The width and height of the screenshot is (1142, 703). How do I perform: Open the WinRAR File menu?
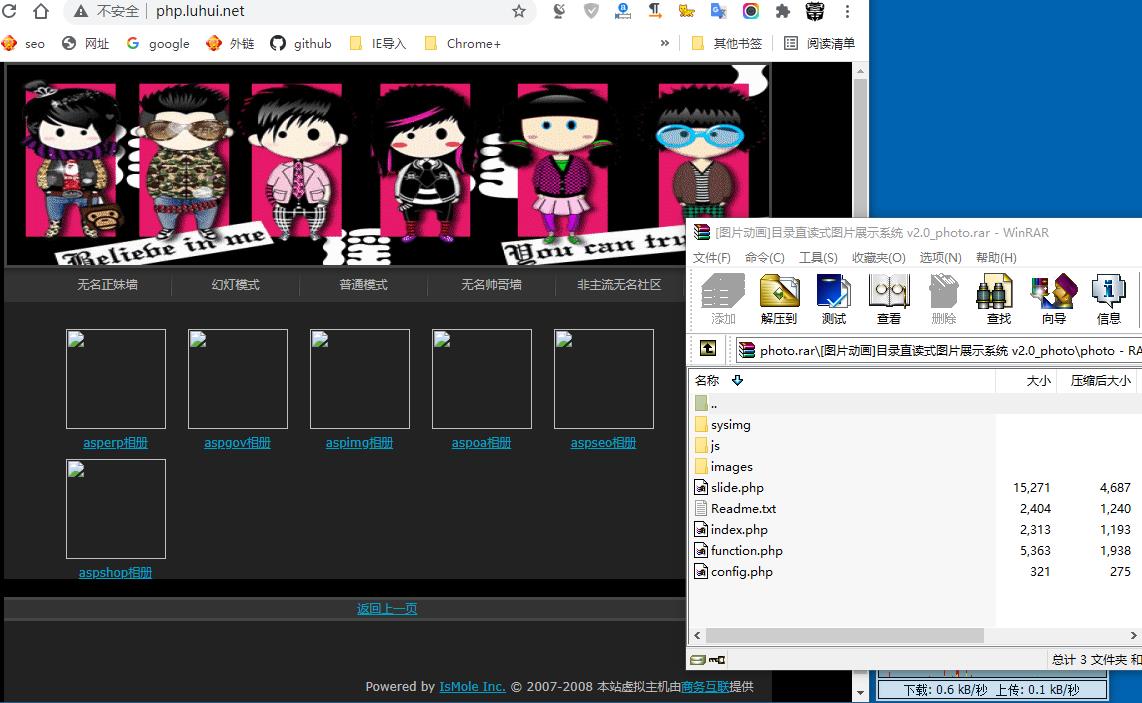point(712,257)
